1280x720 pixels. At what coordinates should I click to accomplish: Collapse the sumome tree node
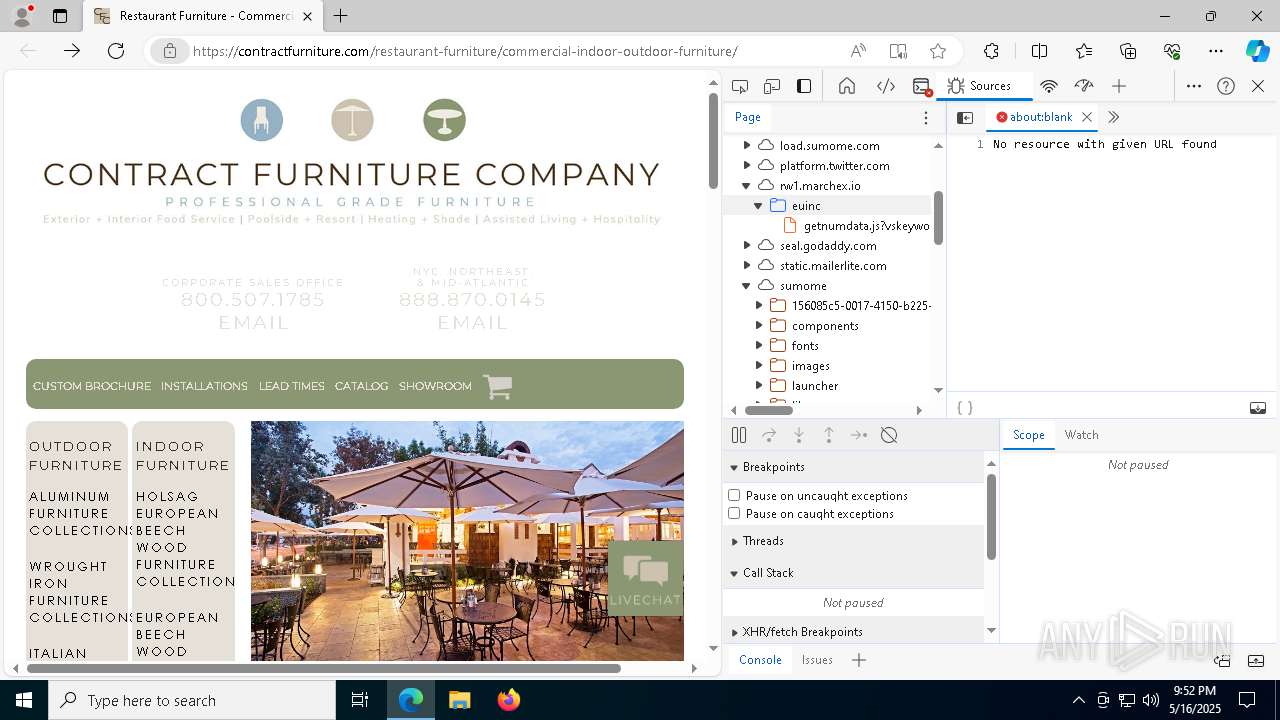tap(746, 285)
